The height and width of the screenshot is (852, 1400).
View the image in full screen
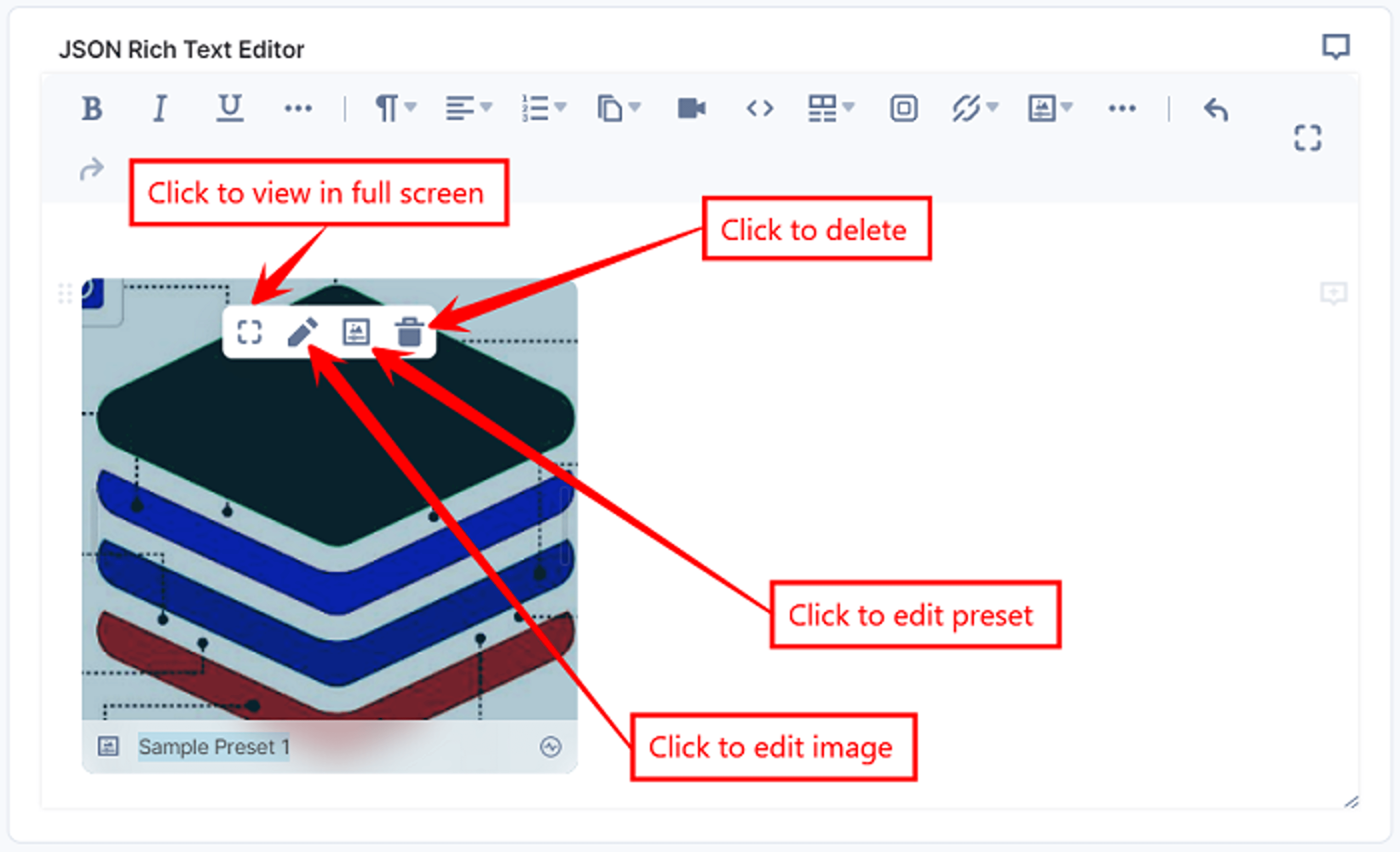[249, 332]
